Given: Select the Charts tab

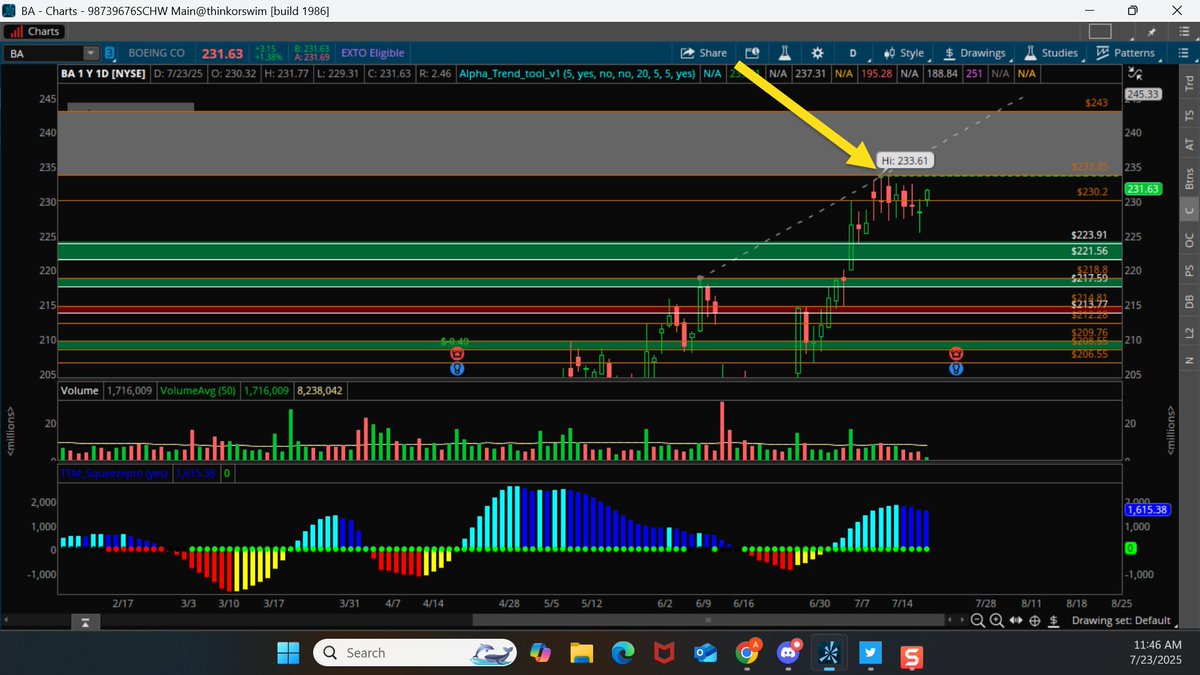Looking at the screenshot, I should 36,31.
